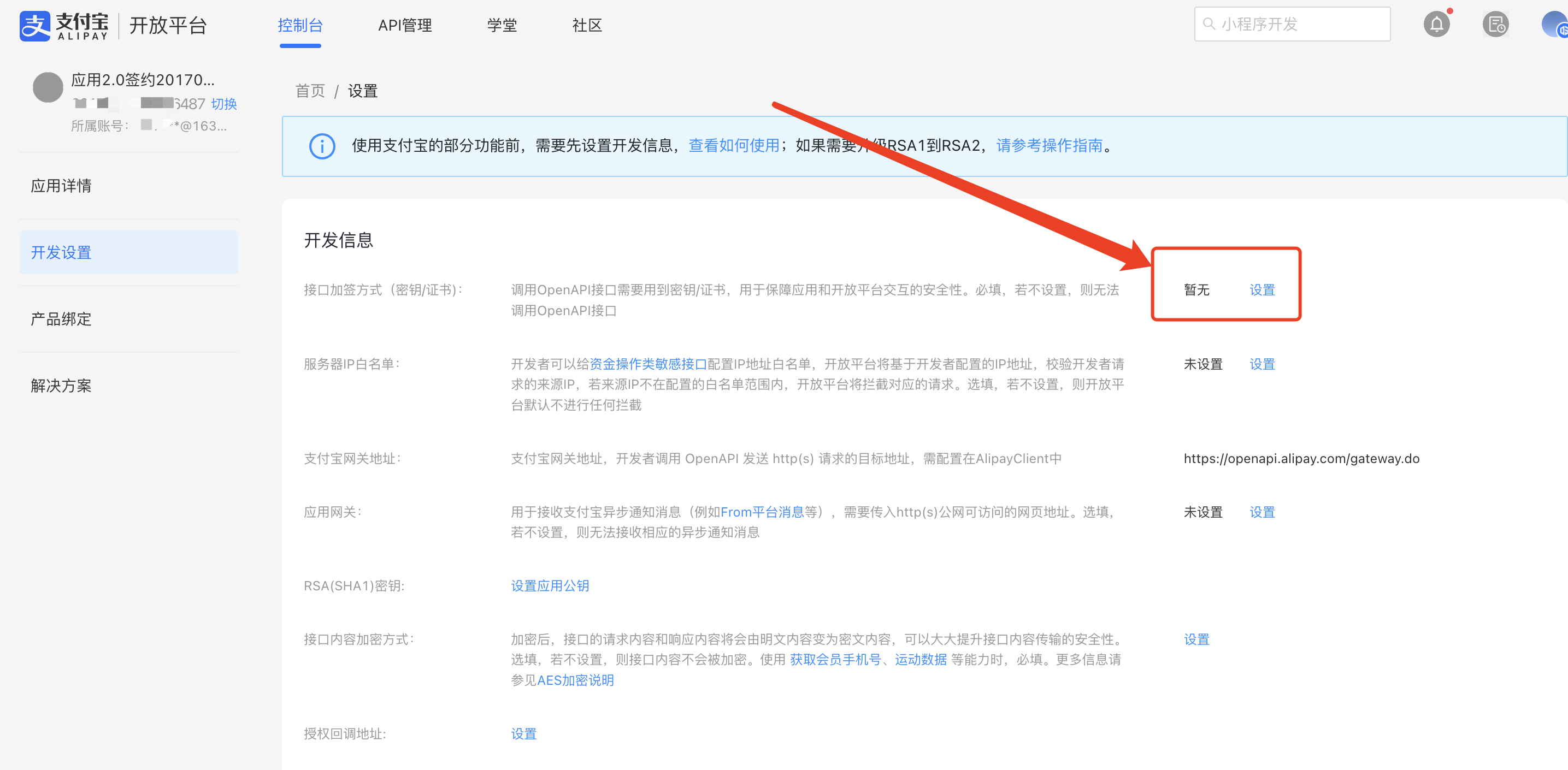Click 首页 in the breadcrumb

pos(310,91)
